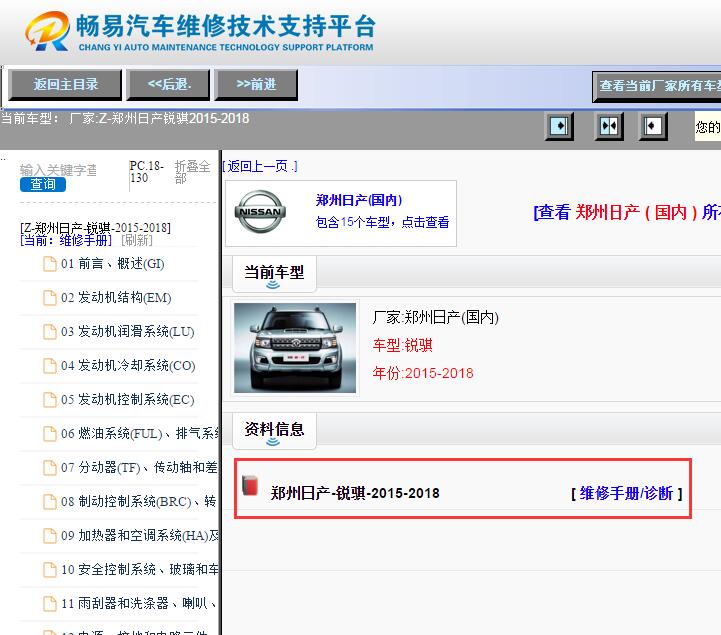Screen dimensions: 721x635
Task: Click the red book icon
Action: (x=250, y=485)
